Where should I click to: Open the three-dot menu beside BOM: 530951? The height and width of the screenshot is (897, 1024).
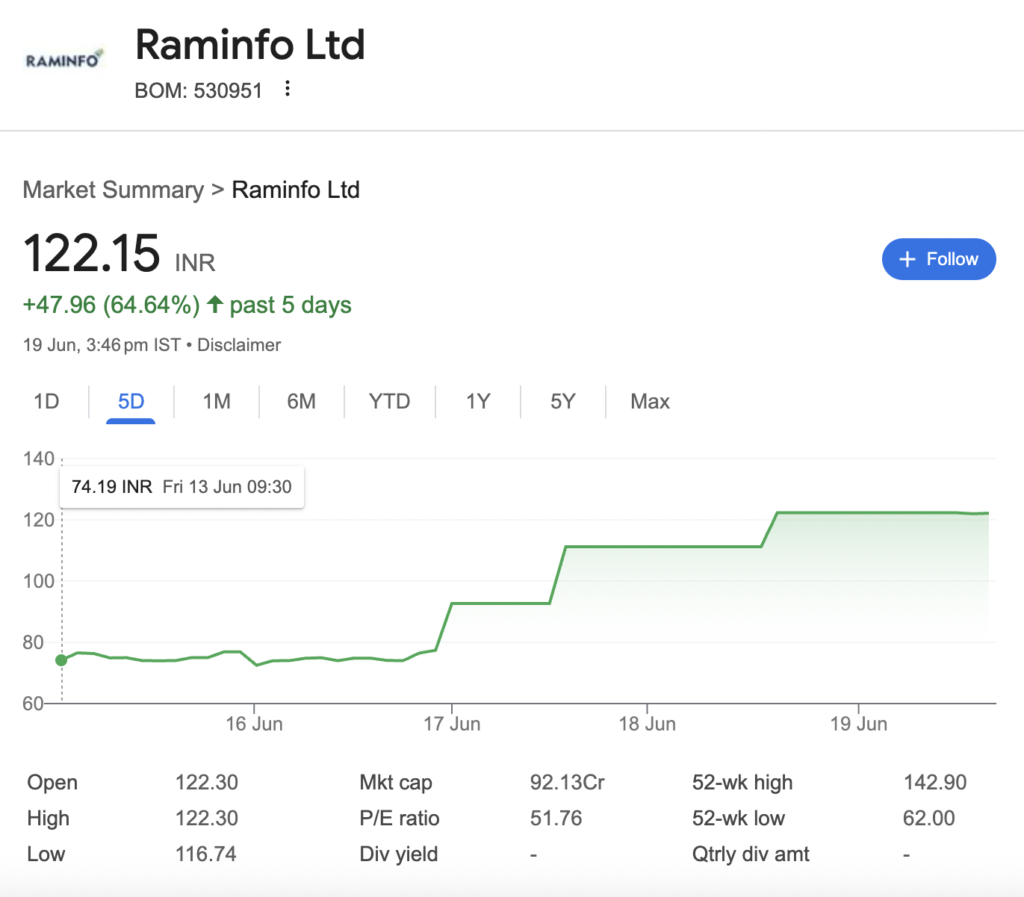point(287,89)
